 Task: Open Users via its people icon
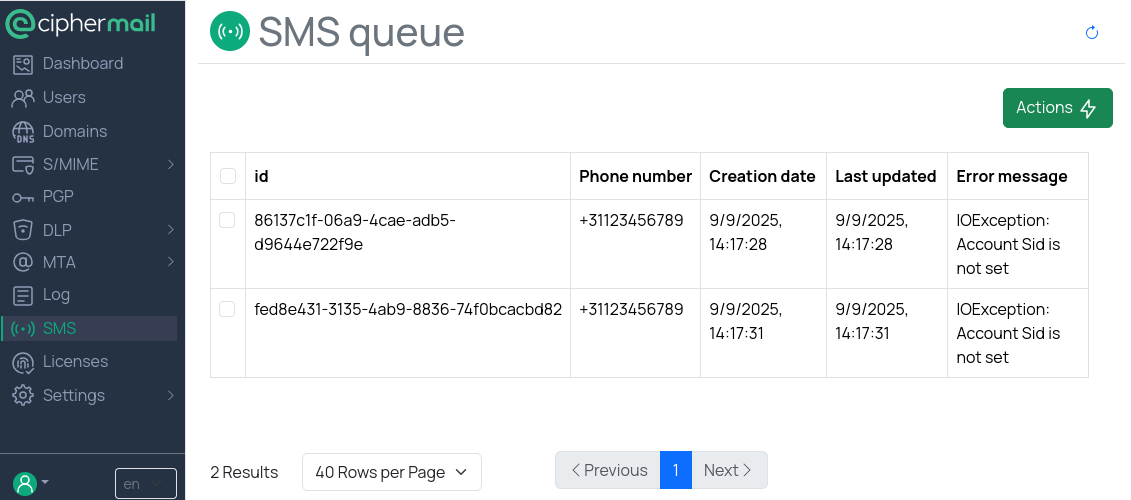[x=23, y=98]
